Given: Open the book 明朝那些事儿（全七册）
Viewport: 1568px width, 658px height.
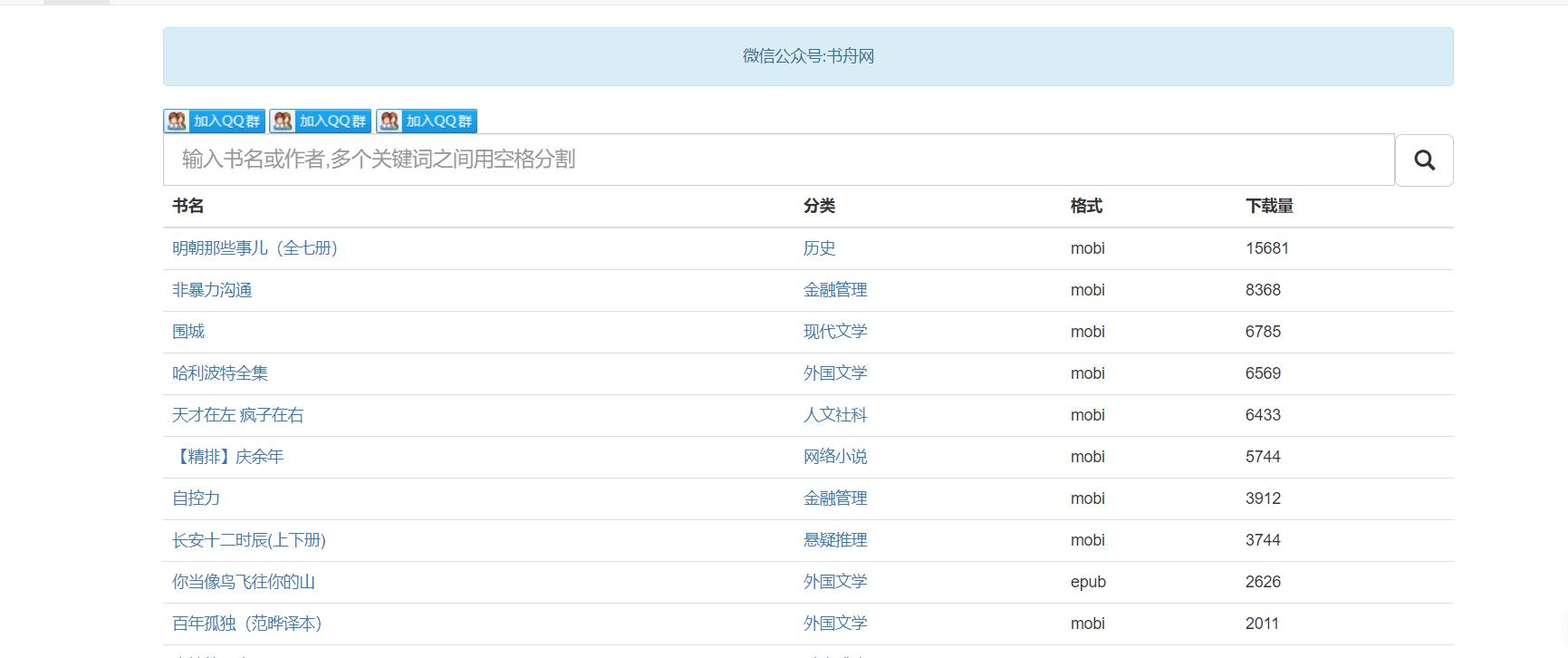Looking at the screenshot, I should 255,248.
